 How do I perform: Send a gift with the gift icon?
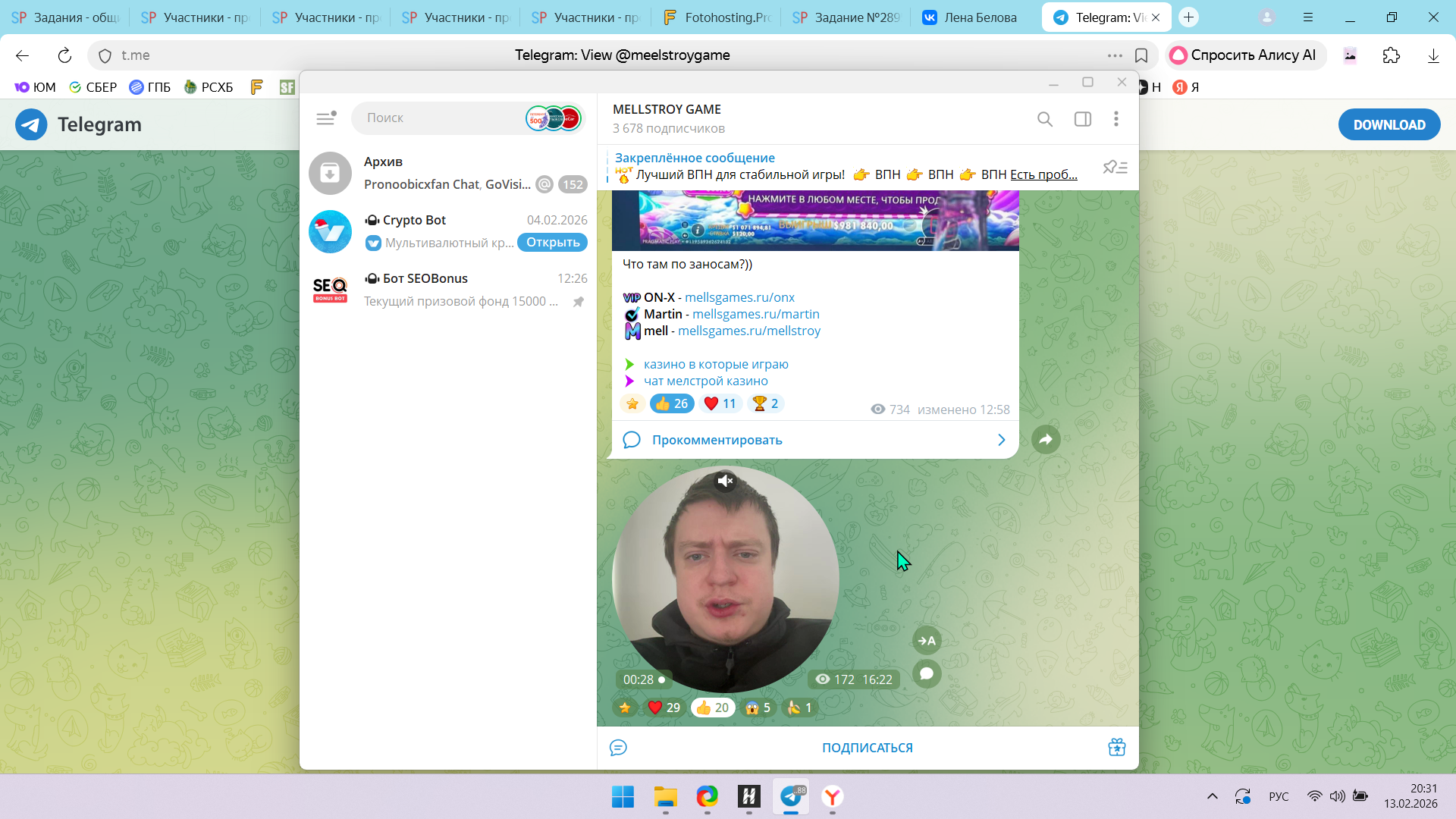click(x=1116, y=748)
